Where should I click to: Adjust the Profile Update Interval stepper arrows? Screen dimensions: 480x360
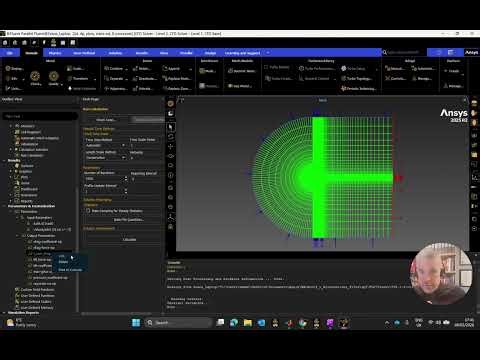(126, 191)
